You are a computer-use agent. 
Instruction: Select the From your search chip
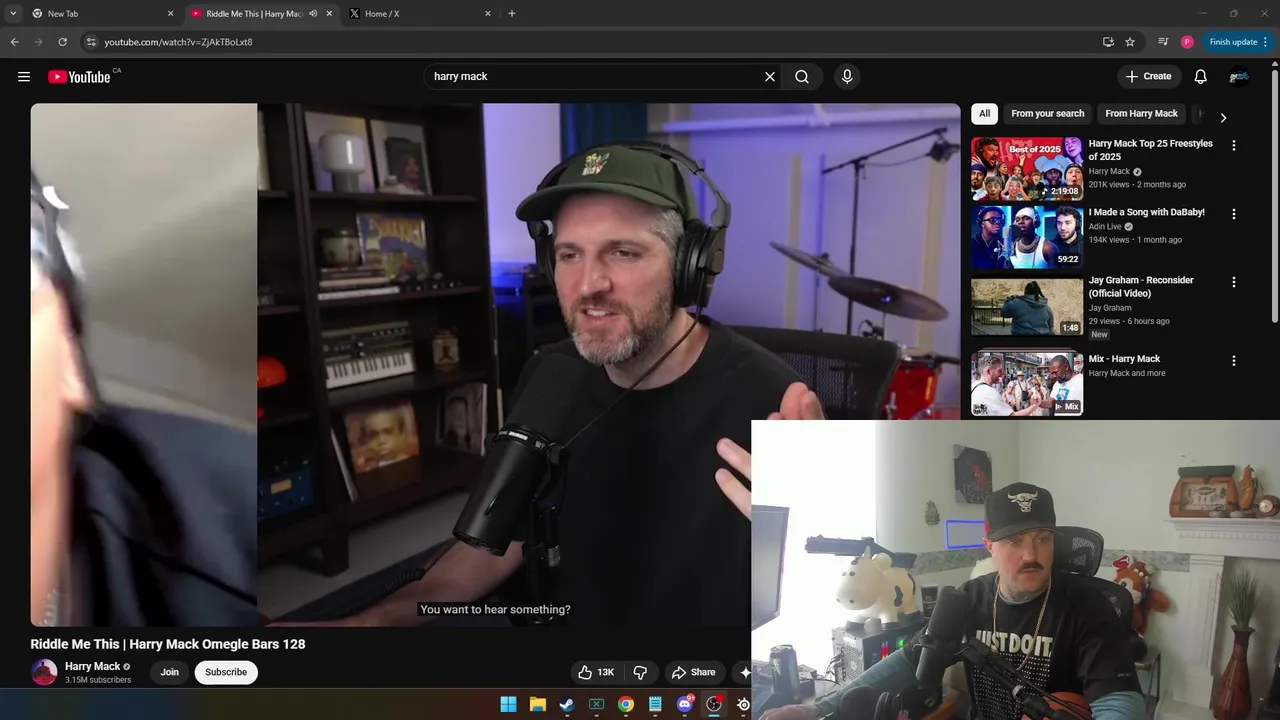(1047, 114)
